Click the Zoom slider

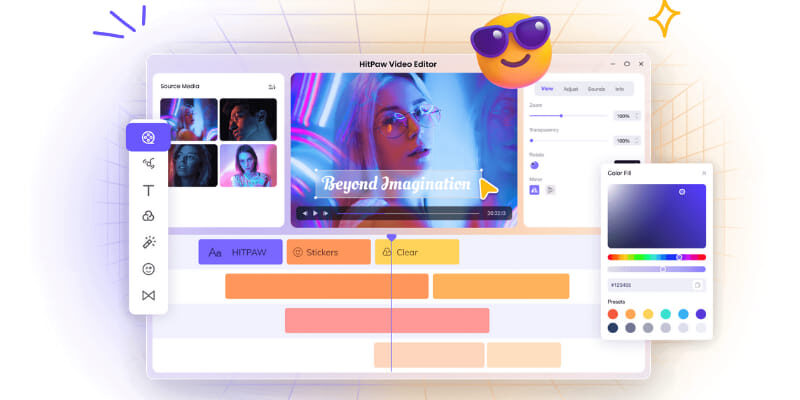[568, 116]
